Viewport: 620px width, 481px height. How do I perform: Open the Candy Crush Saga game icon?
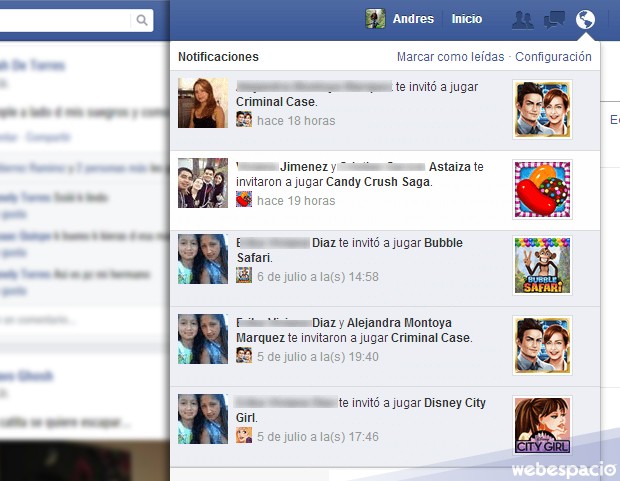point(542,189)
